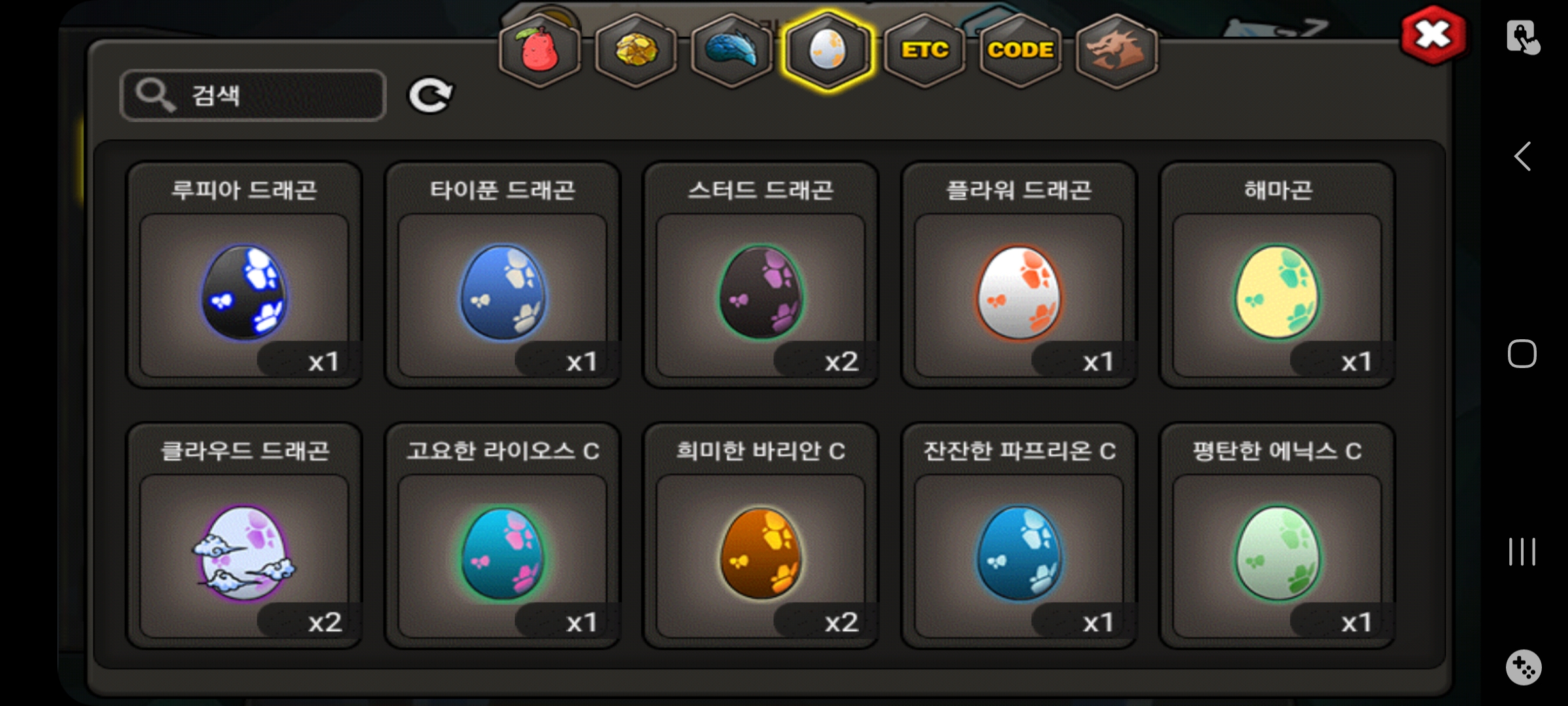Select the 잔잔한 파프리온 C blue egg
The width and height of the screenshot is (1568, 706).
pyautogui.click(x=1019, y=535)
